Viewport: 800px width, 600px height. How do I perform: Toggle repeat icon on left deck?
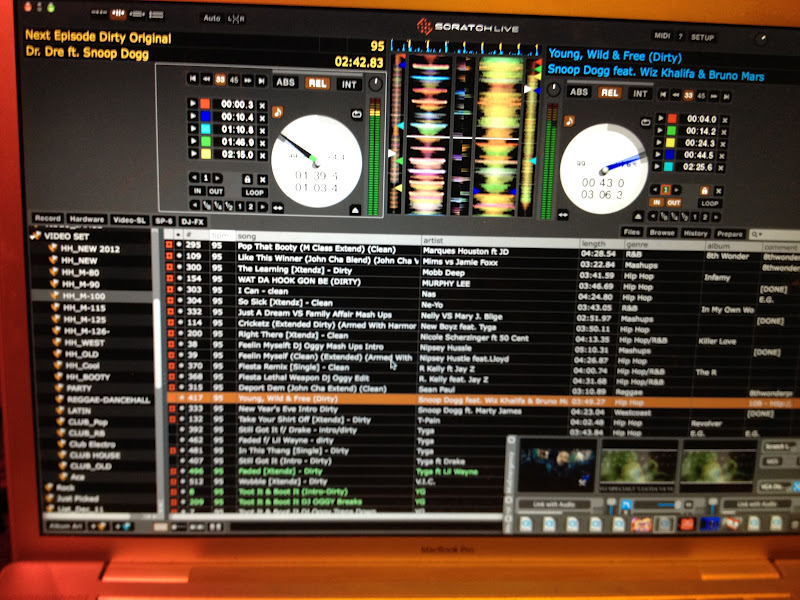(x=357, y=114)
